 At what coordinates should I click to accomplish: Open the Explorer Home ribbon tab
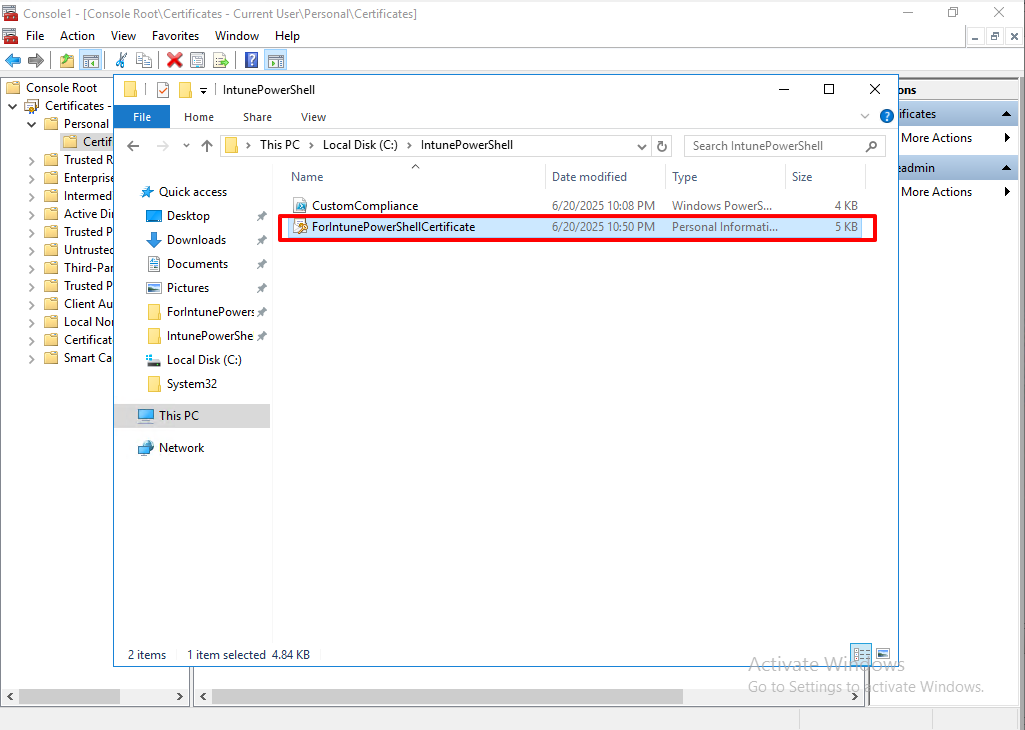pos(199,117)
